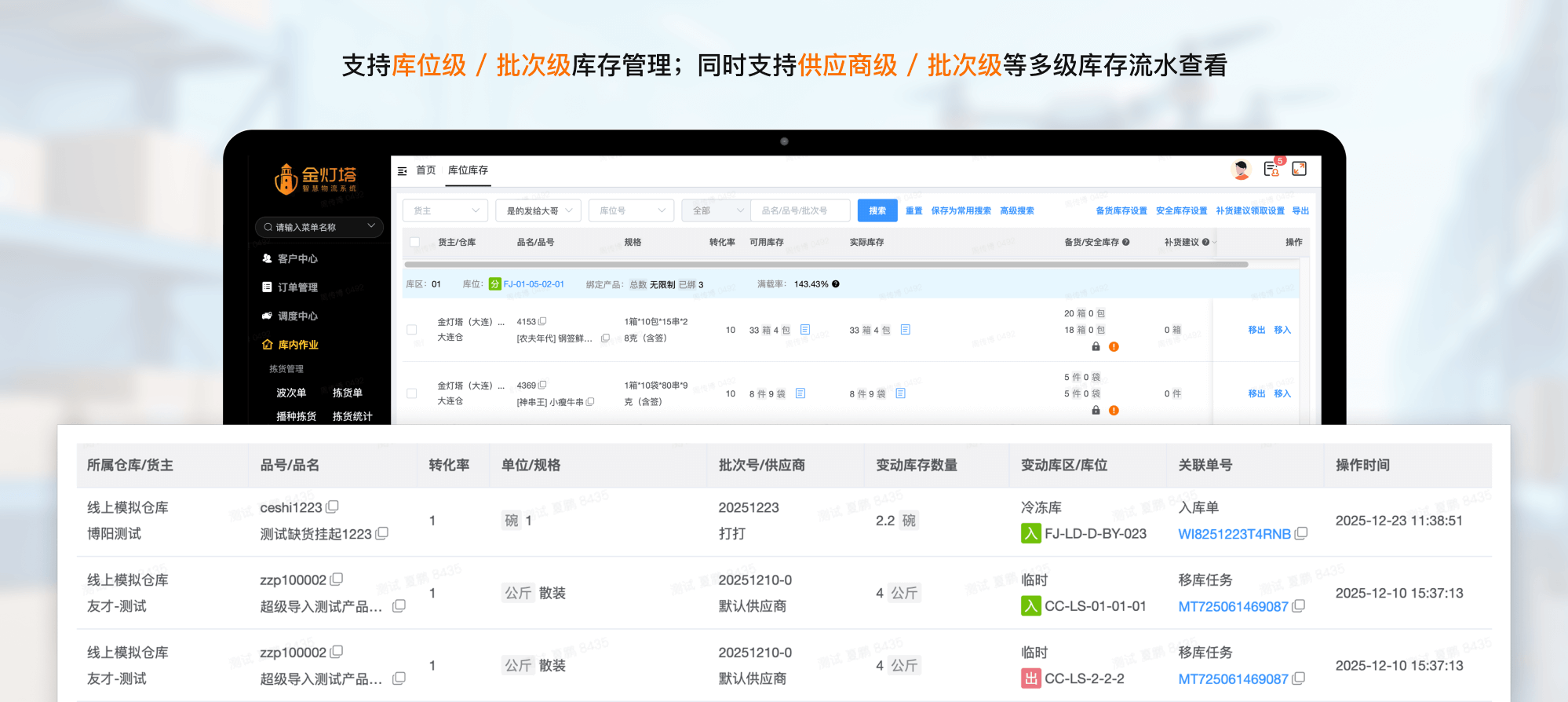Collapse the sidebar with the menu fold icon
Image resolution: width=1568 pixels, height=702 pixels.
pyautogui.click(x=403, y=170)
